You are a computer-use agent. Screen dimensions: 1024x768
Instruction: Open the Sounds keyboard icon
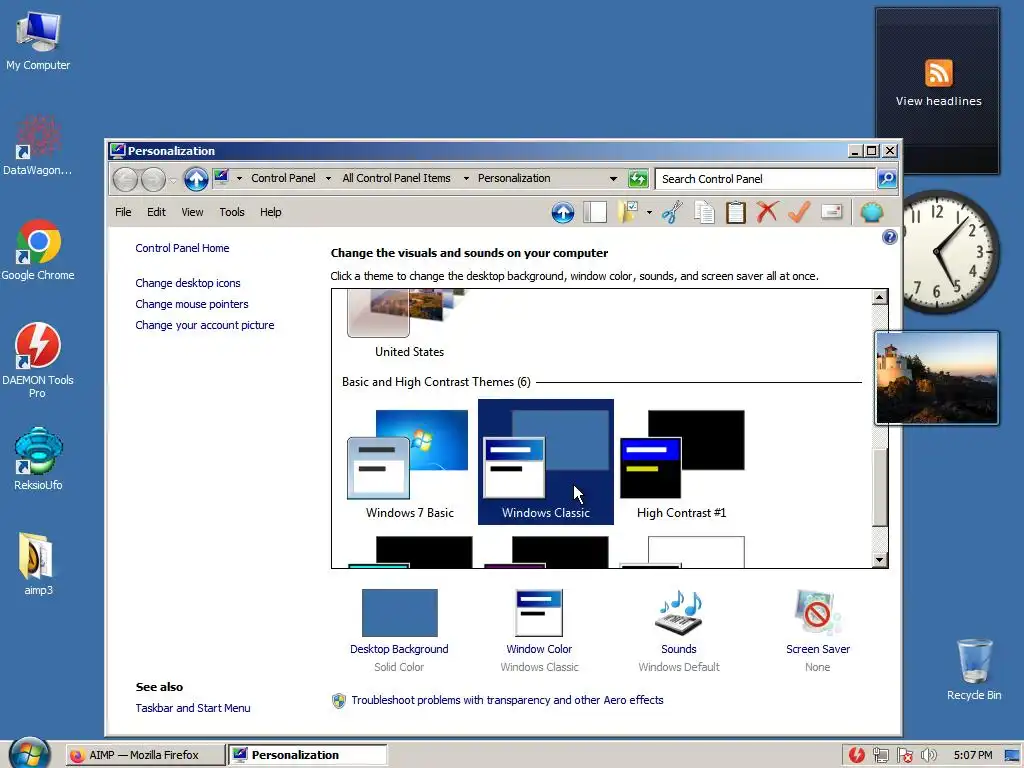[679, 613]
